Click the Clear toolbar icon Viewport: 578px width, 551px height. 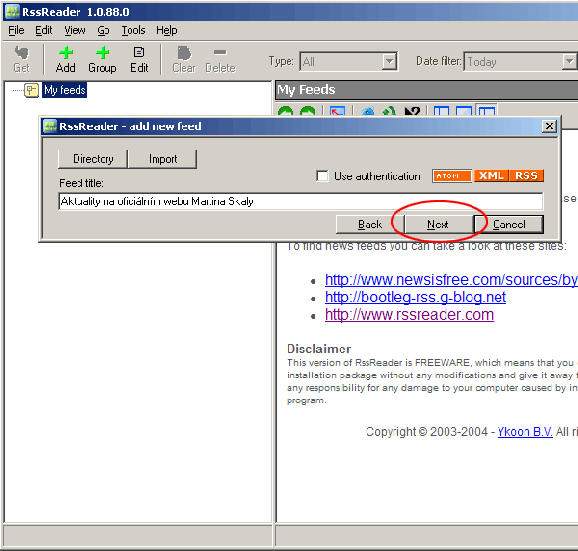coord(184,53)
